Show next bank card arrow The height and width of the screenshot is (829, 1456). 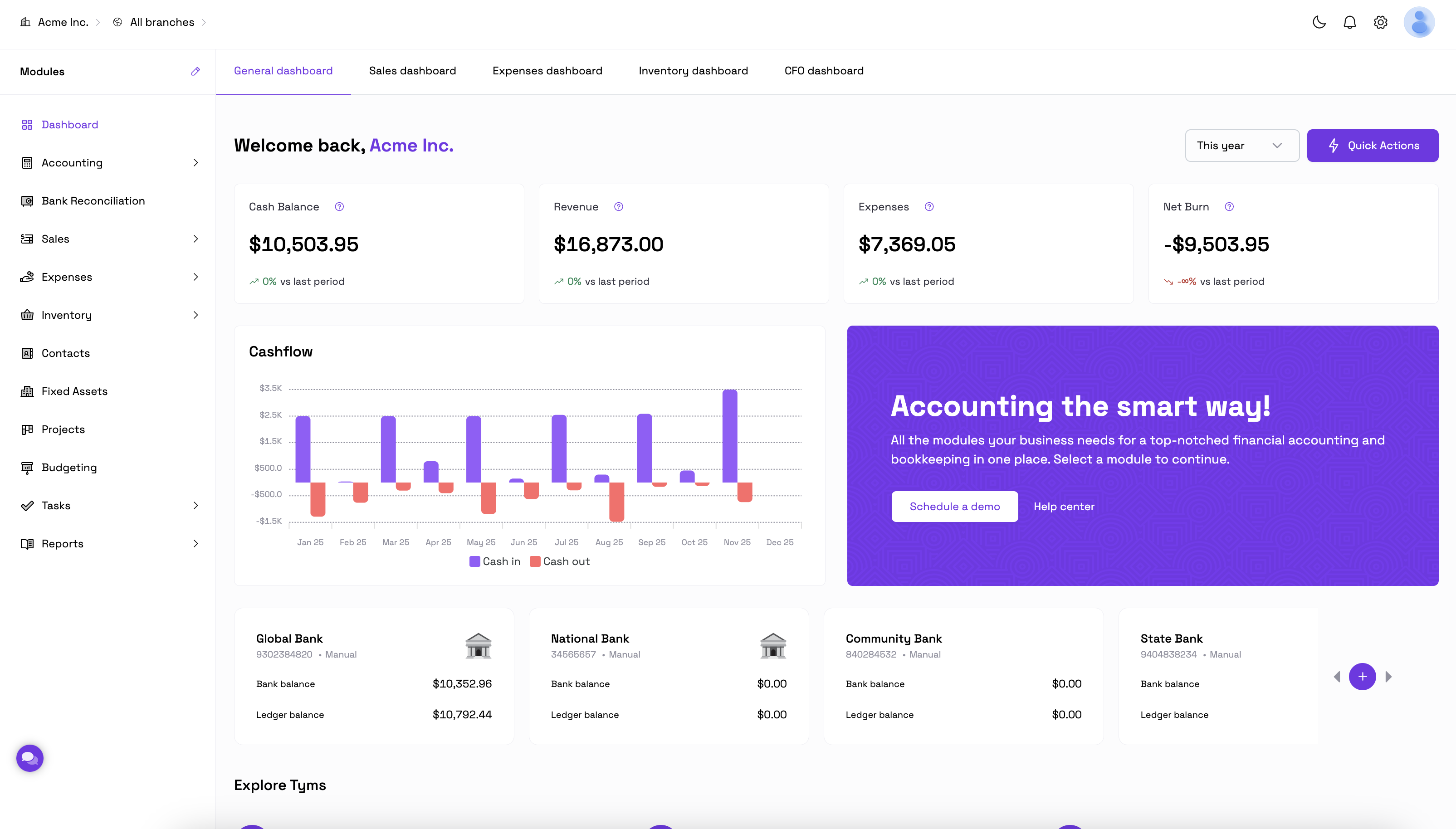click(1389, 677)
